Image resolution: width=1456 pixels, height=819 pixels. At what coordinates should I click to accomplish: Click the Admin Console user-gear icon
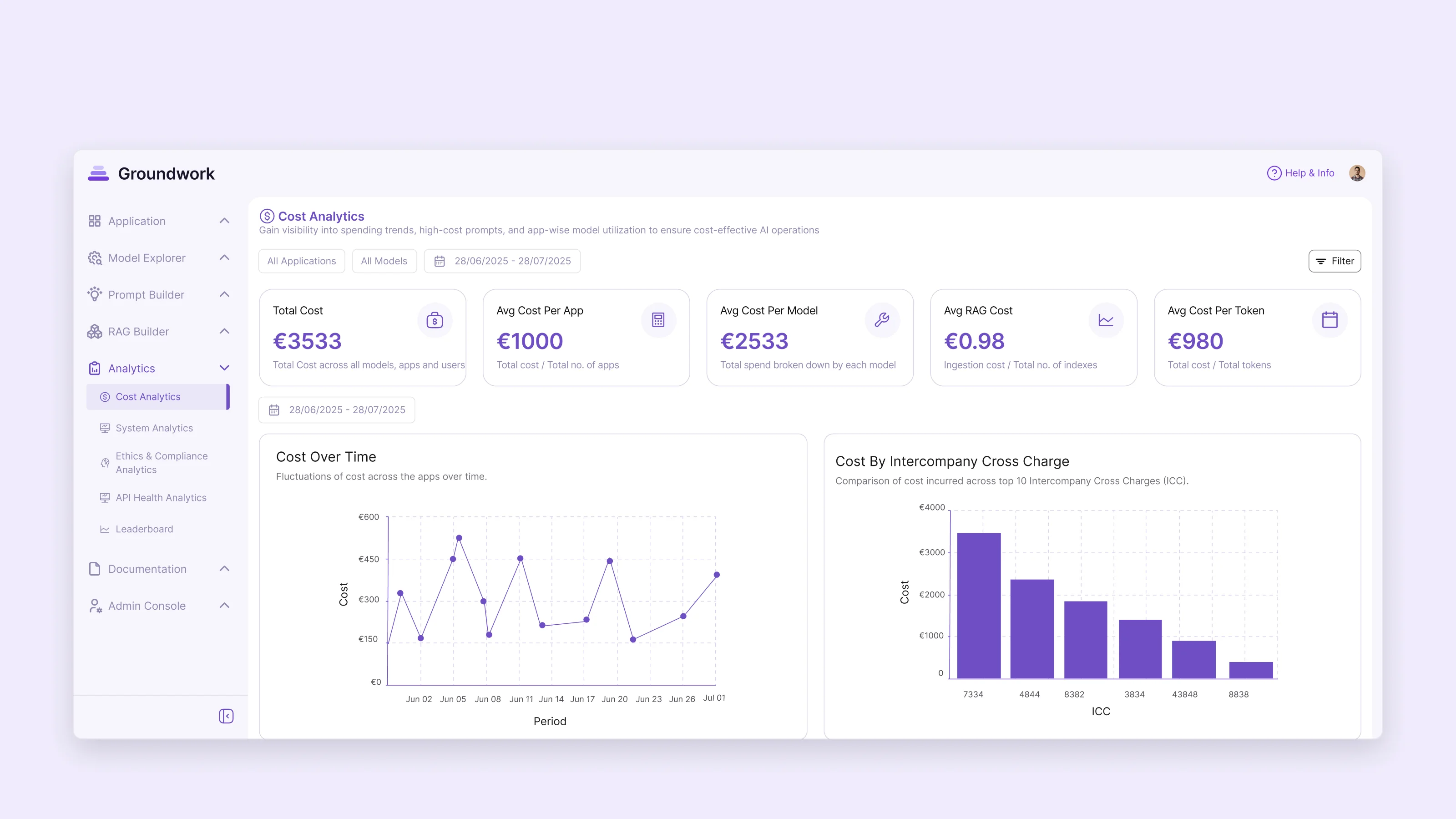pyautogui.click(x=95, y=606)
